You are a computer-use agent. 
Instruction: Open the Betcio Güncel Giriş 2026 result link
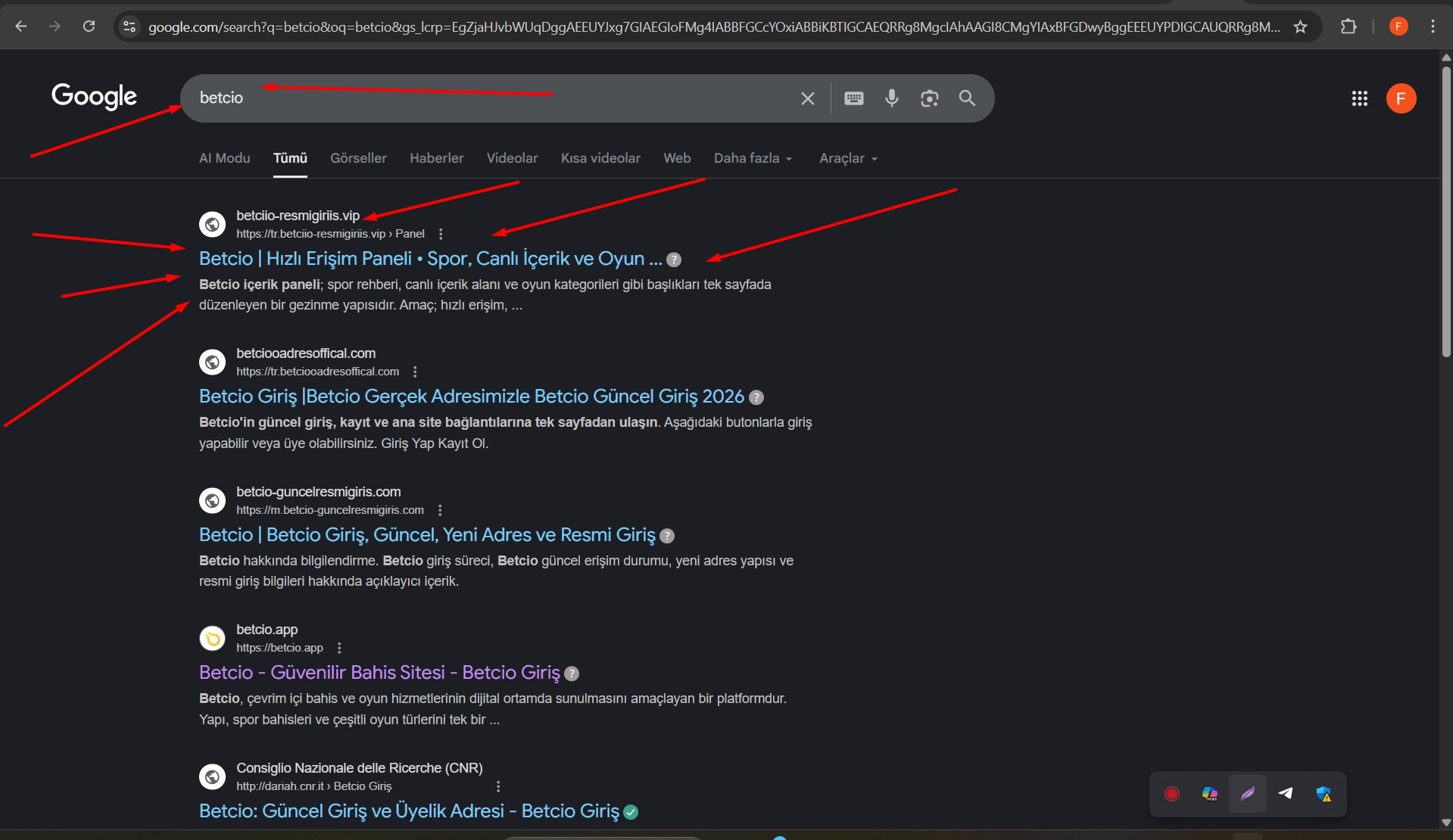click(x=472, y=397)
